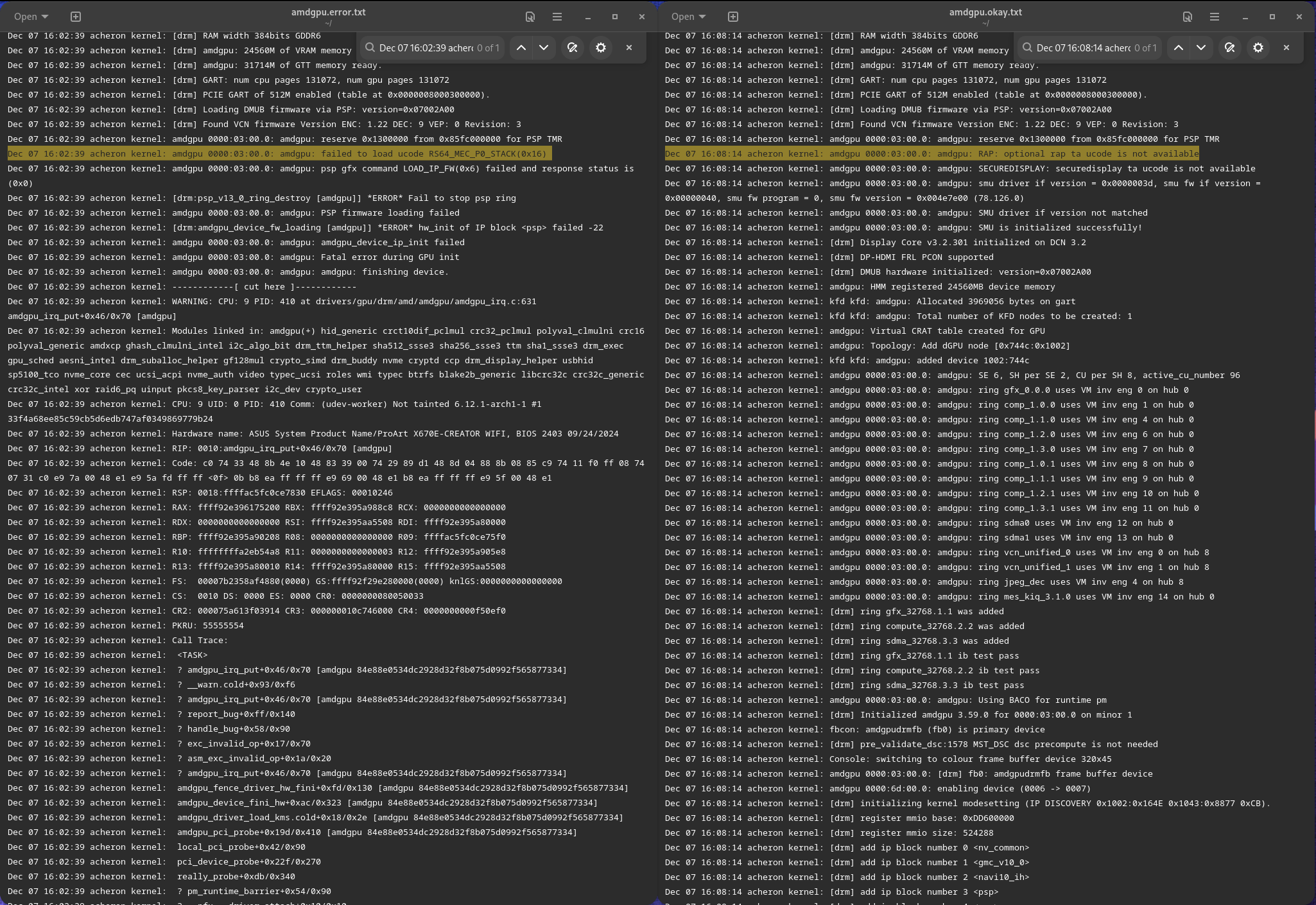Viewport: 1316px width, 905px height.
Task: Toggle find-and-replace in amdgpu.error.txt search bar
Action: coord(573,47)
